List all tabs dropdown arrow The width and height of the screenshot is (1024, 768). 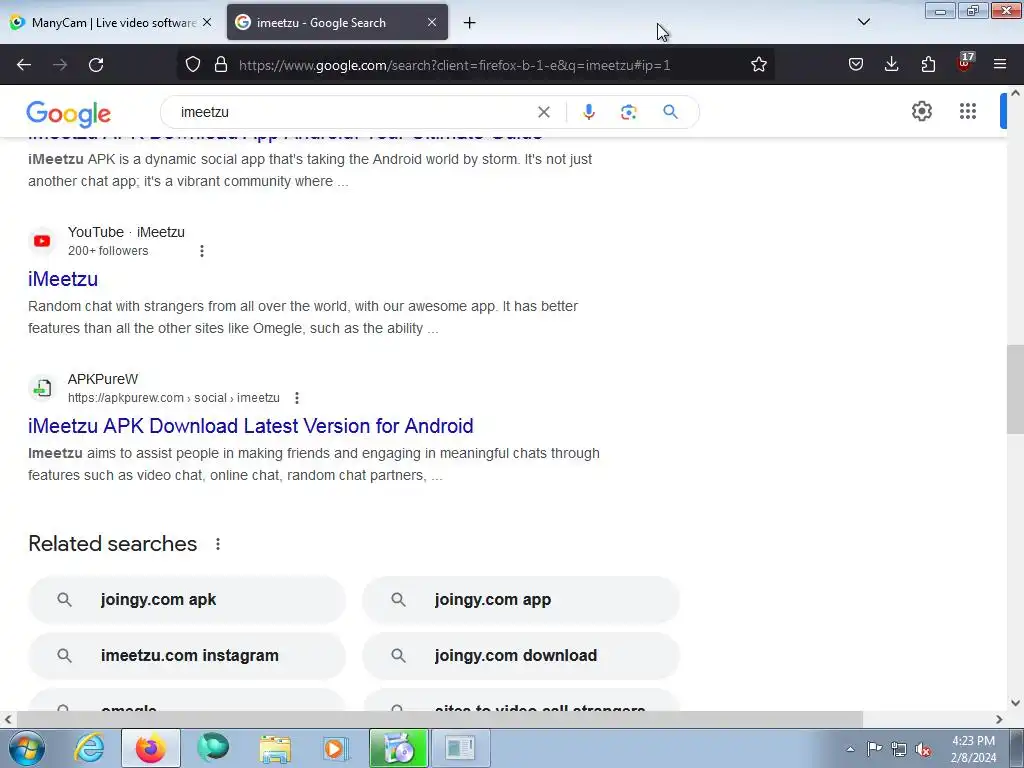[x=863, y=22]
